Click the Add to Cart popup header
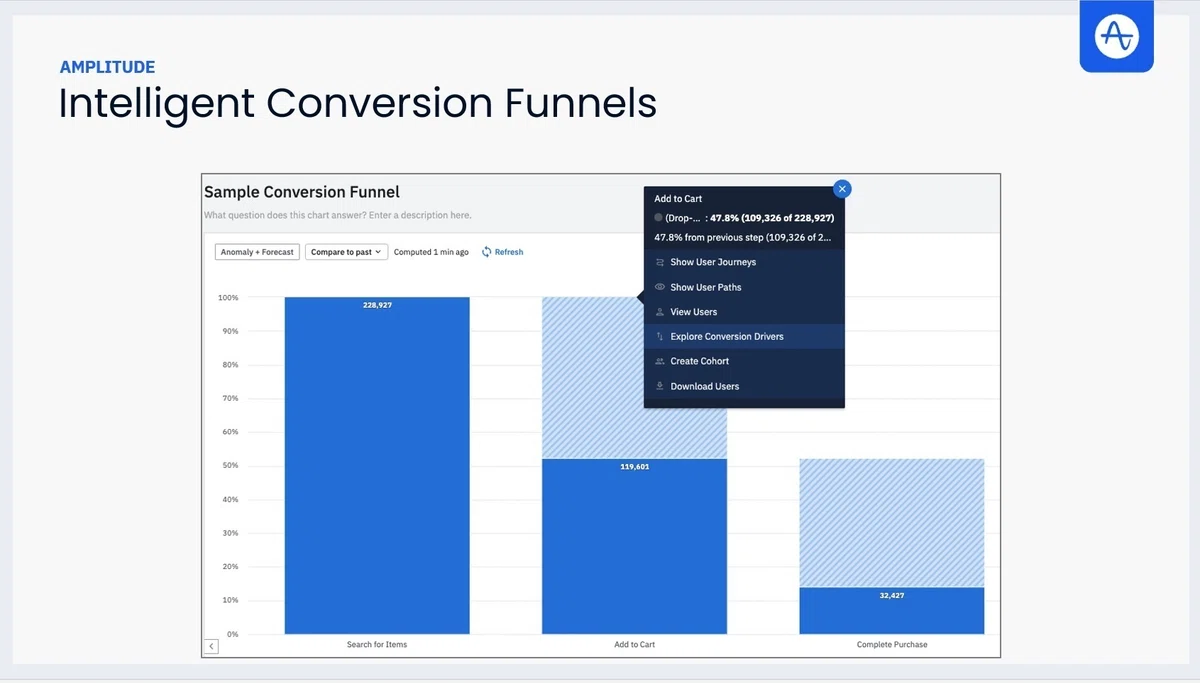This screenshot has height=683, width=1200. pyautogui.click(x=678, y=199)
